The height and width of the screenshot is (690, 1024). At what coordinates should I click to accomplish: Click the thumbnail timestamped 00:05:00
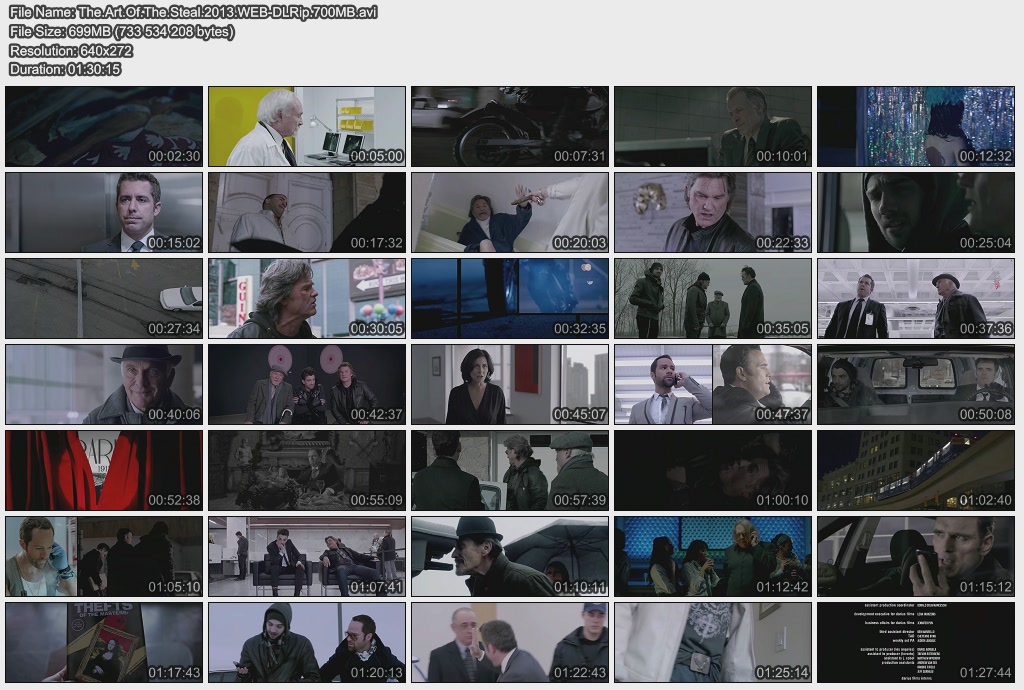[306, 126]
